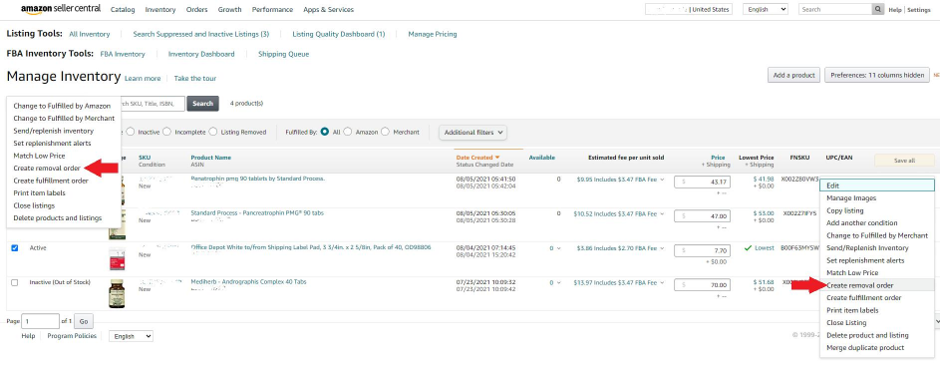Viewport: 940px width, 366px height.
Task: Click the Add a product button
Action: (x=794, y=75)
